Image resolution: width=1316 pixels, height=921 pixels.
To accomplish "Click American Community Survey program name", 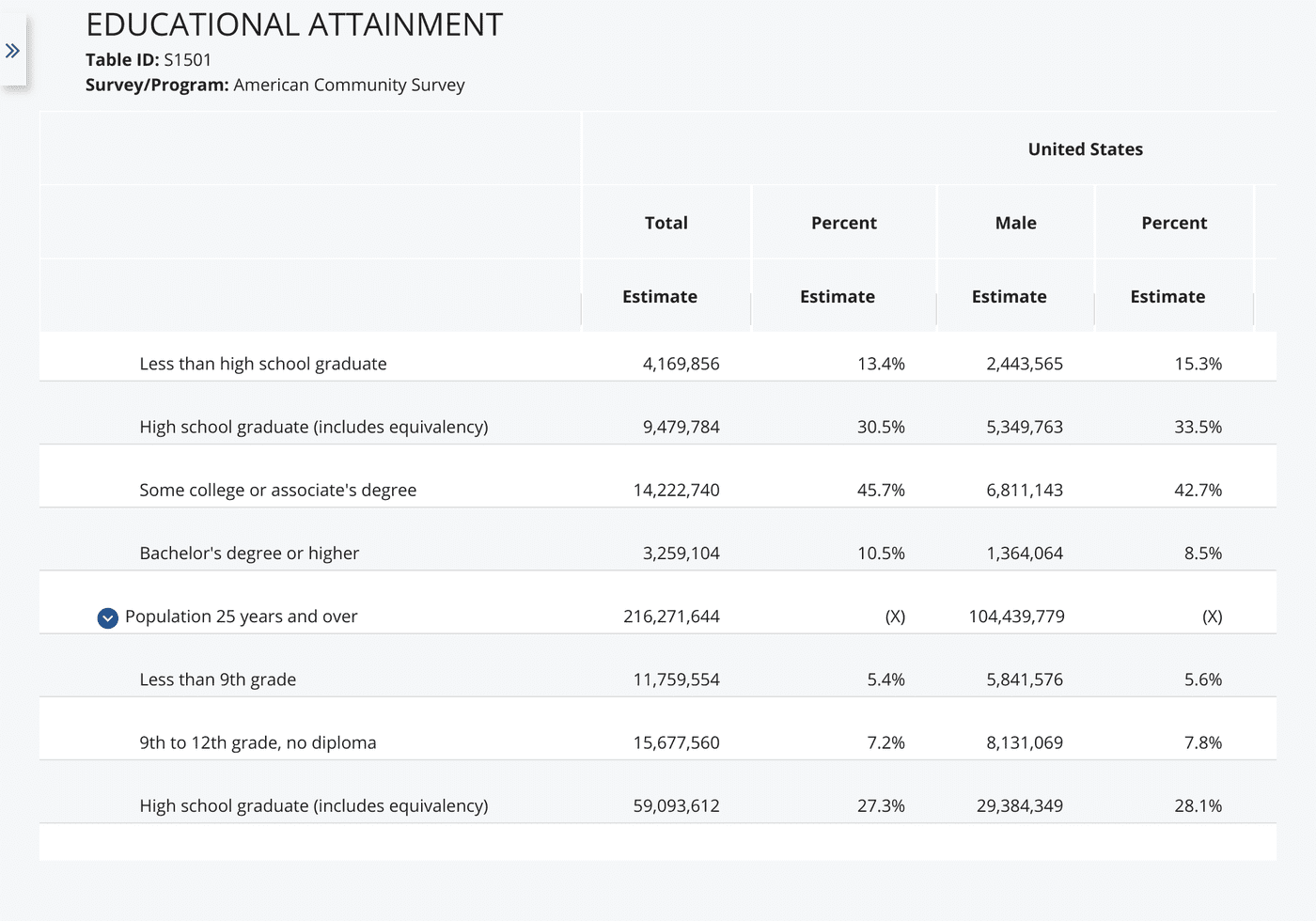I will 349,85.
